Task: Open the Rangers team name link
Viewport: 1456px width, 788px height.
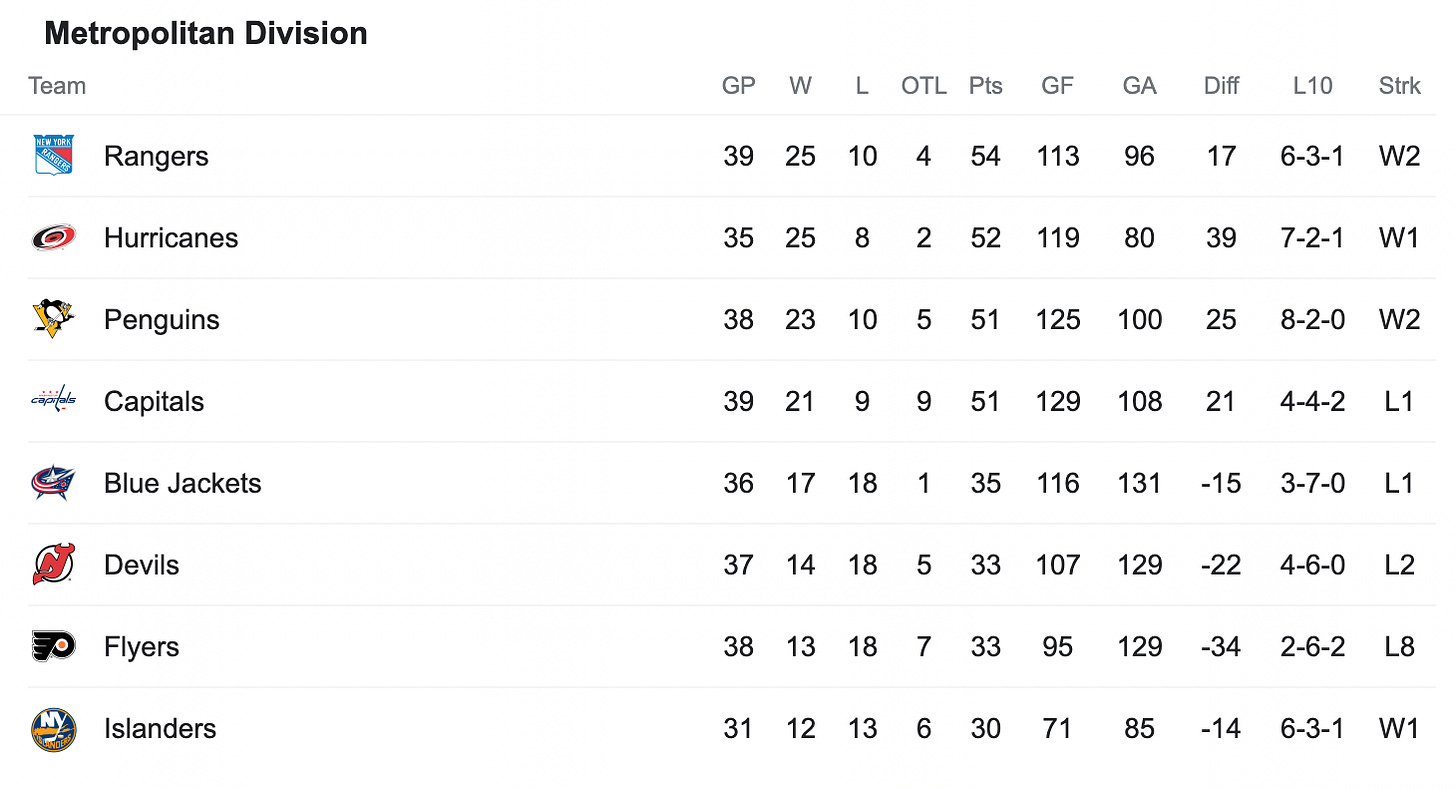Action: (156, 156)
